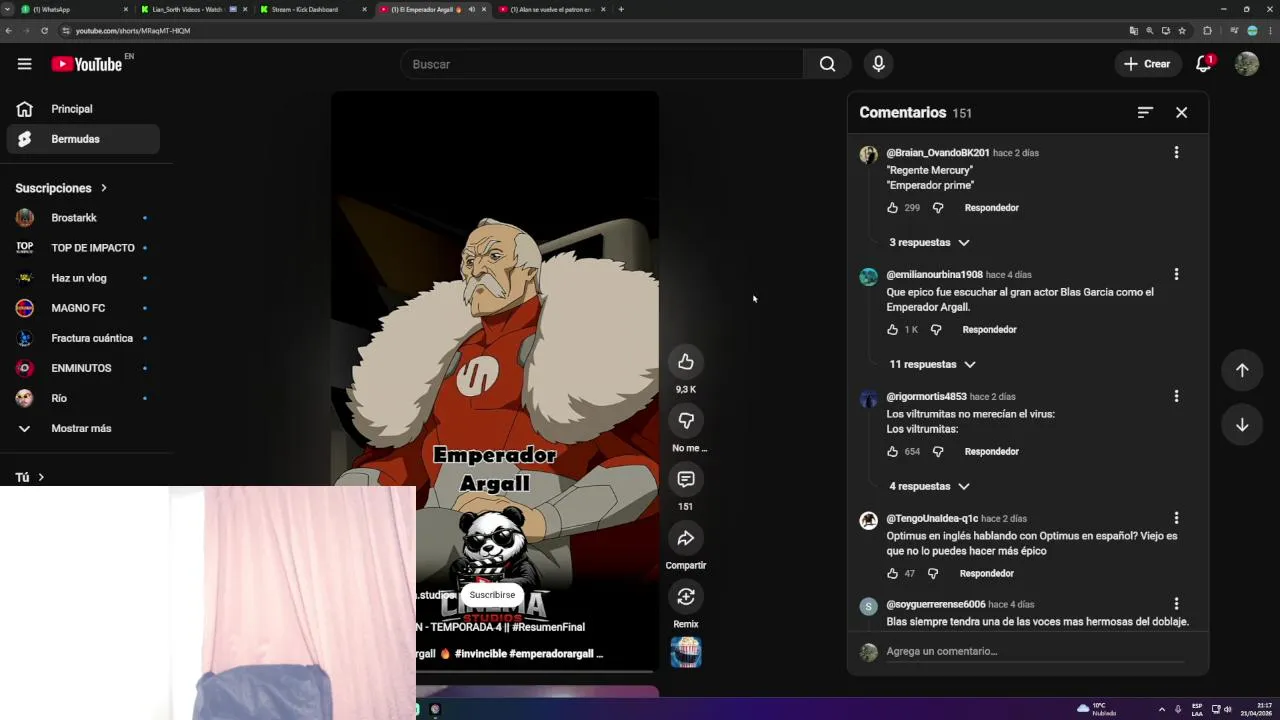This screenshot has width=1280, height=720.
Task: Dislike the Short with thumbs down
Action: click(x=686, y=421)
